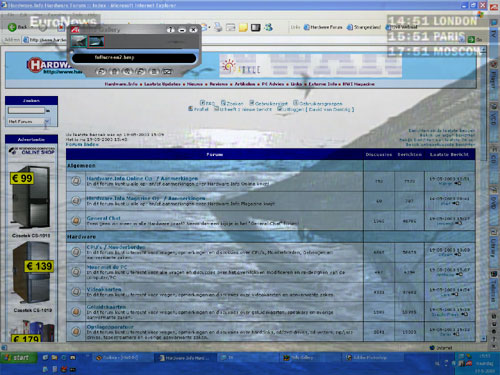This screenshot has height=375, width=500.
Task: Click the page vertical scrollbar down arrow
Action: click(x=484, y=339)
